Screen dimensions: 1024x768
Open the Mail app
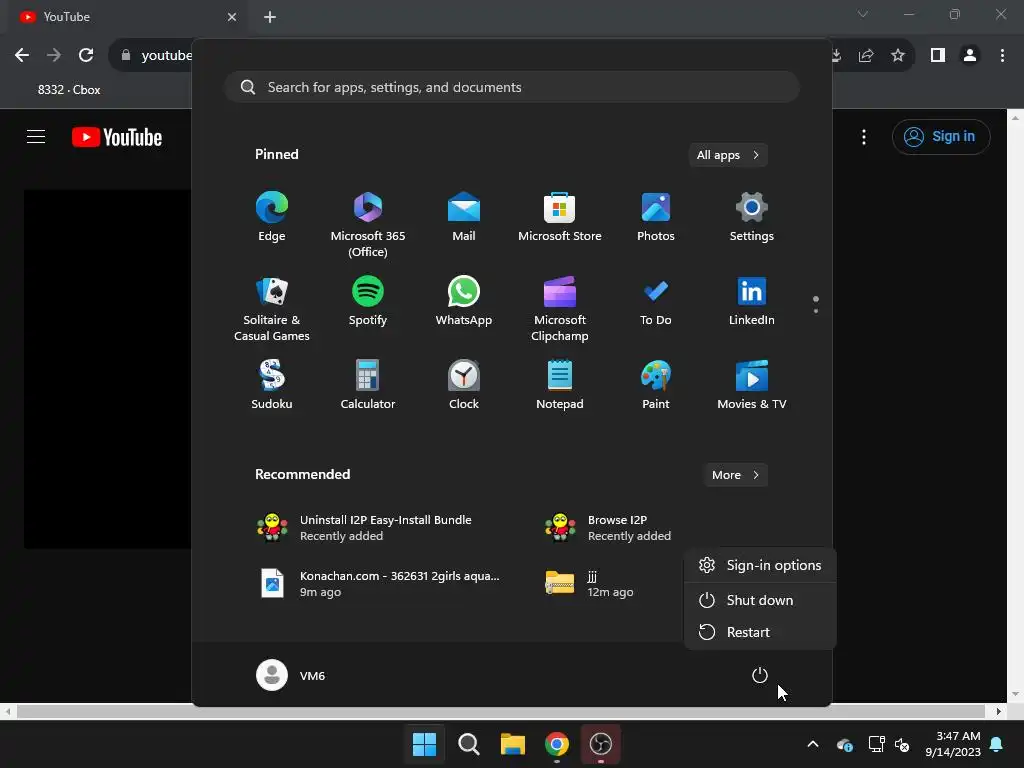tap(464, 217)
